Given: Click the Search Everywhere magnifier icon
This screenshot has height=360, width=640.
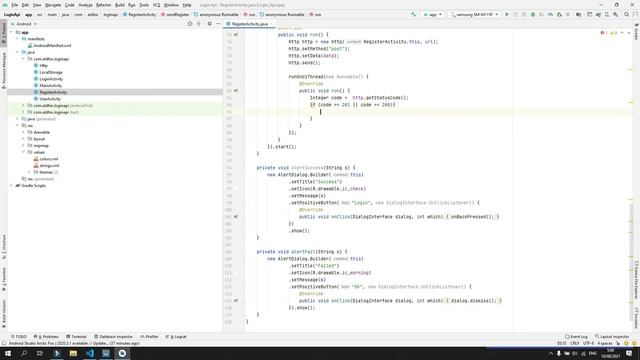Looking at the screenshot, I should coord(627,14).
